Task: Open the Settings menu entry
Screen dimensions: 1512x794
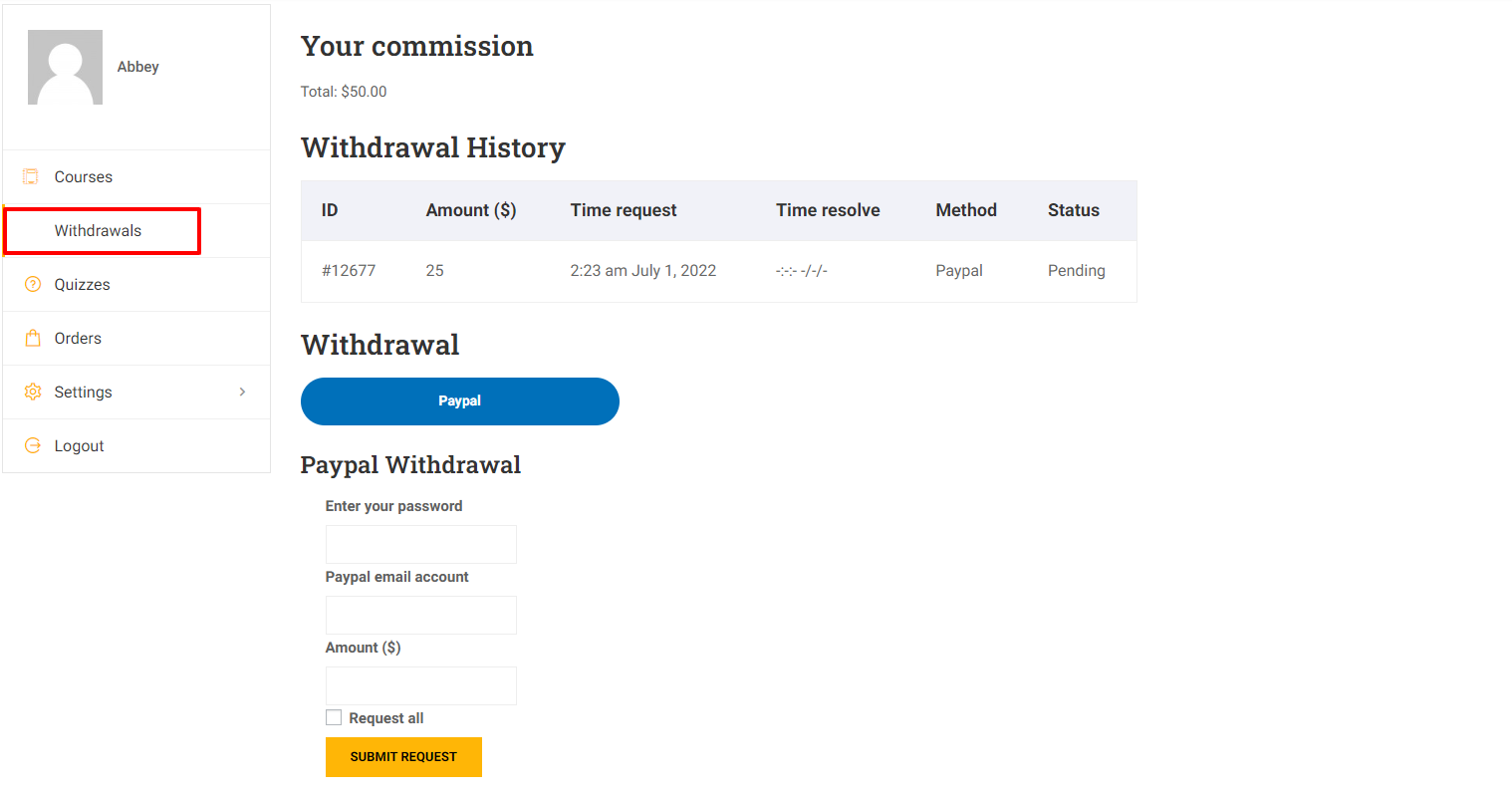Action: tap(136, 392)
